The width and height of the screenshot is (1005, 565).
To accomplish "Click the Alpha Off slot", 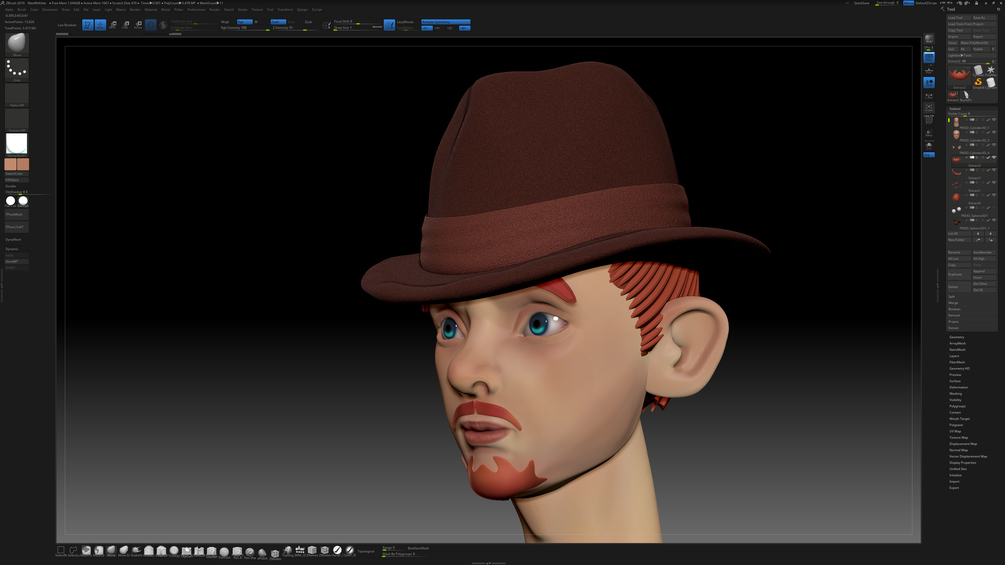I will pyautogui.click(x=17, y=95).
